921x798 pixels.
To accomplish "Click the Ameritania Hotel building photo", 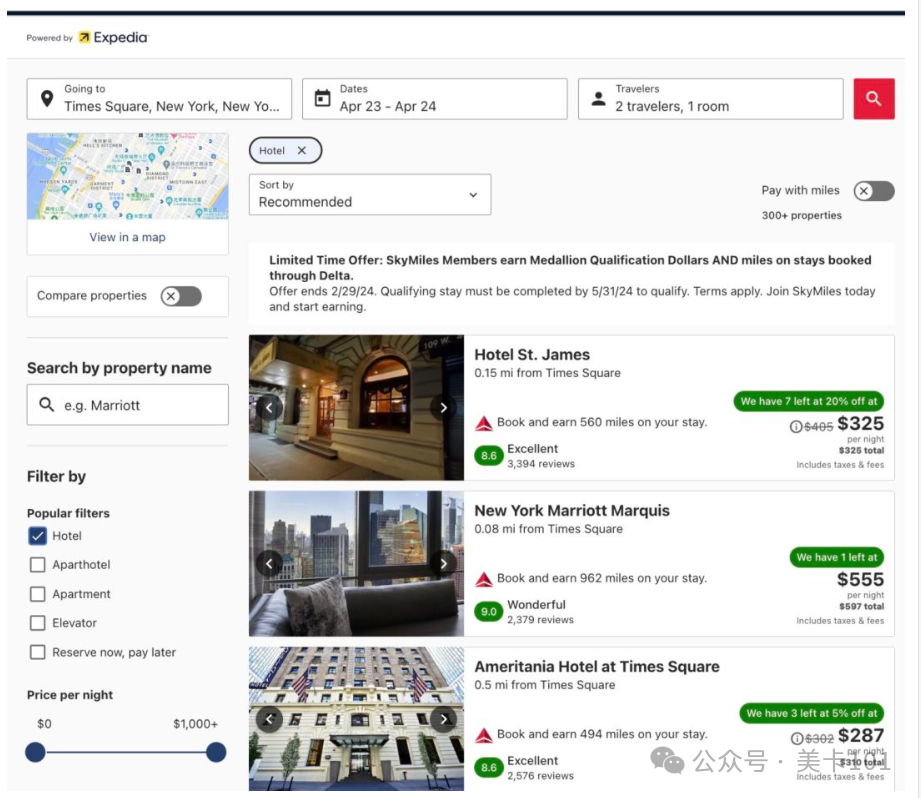I will point(356,719).
